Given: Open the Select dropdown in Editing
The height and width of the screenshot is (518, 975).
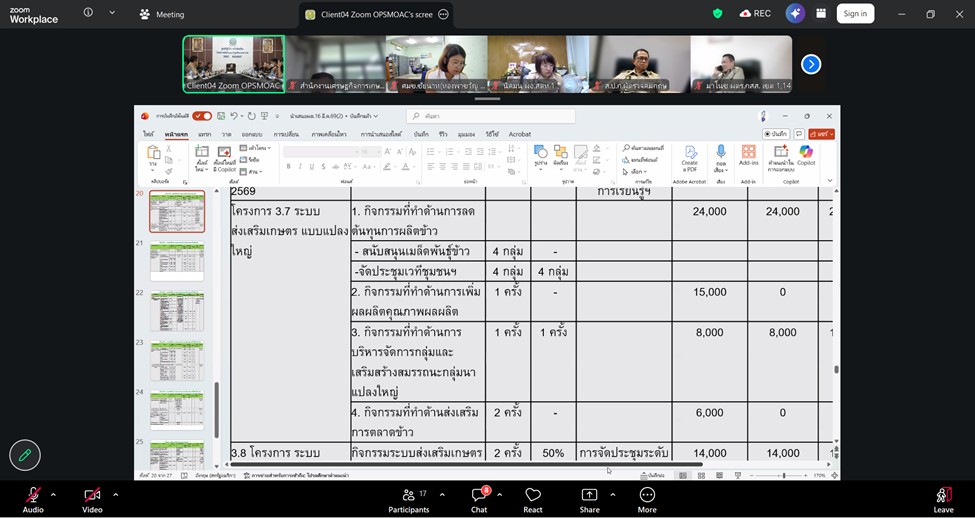Looking at the screenshot, I should 635,171.
